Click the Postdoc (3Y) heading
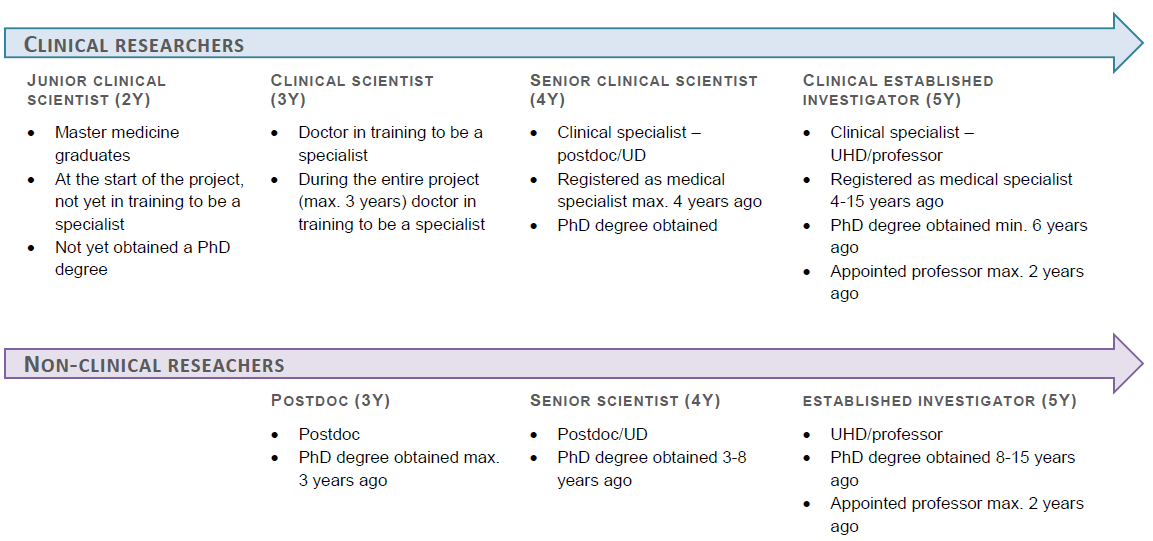Screen dimensions: 1153x541 click(330, 401)
